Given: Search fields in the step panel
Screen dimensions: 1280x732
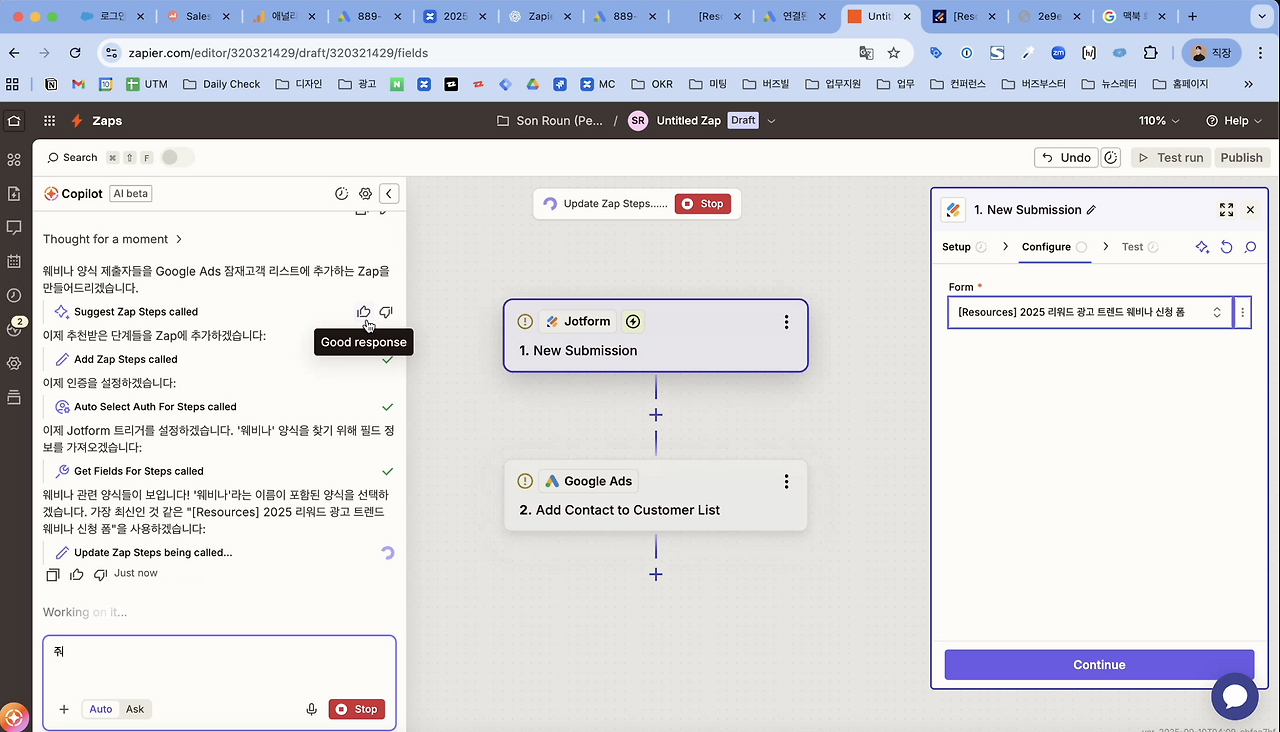Looking at the screenshot, I should (x=1250, y=247).
